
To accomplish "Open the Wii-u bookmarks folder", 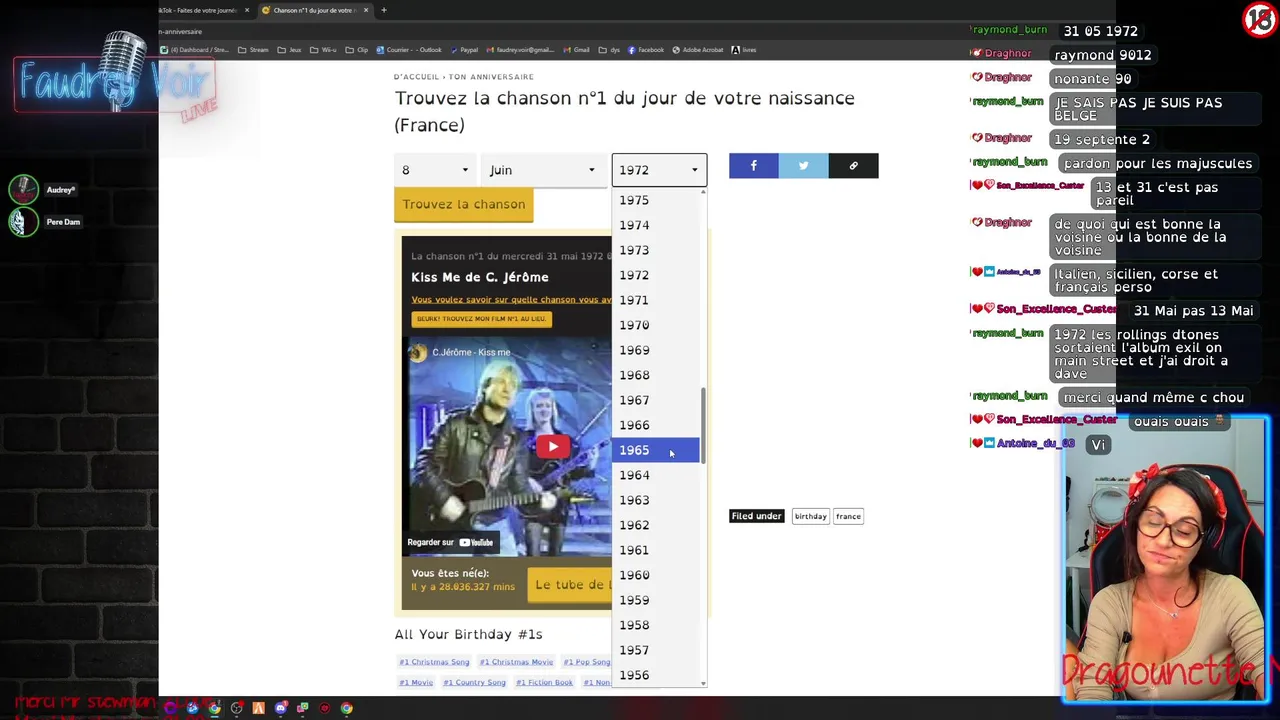I will [x=323, y=50].
